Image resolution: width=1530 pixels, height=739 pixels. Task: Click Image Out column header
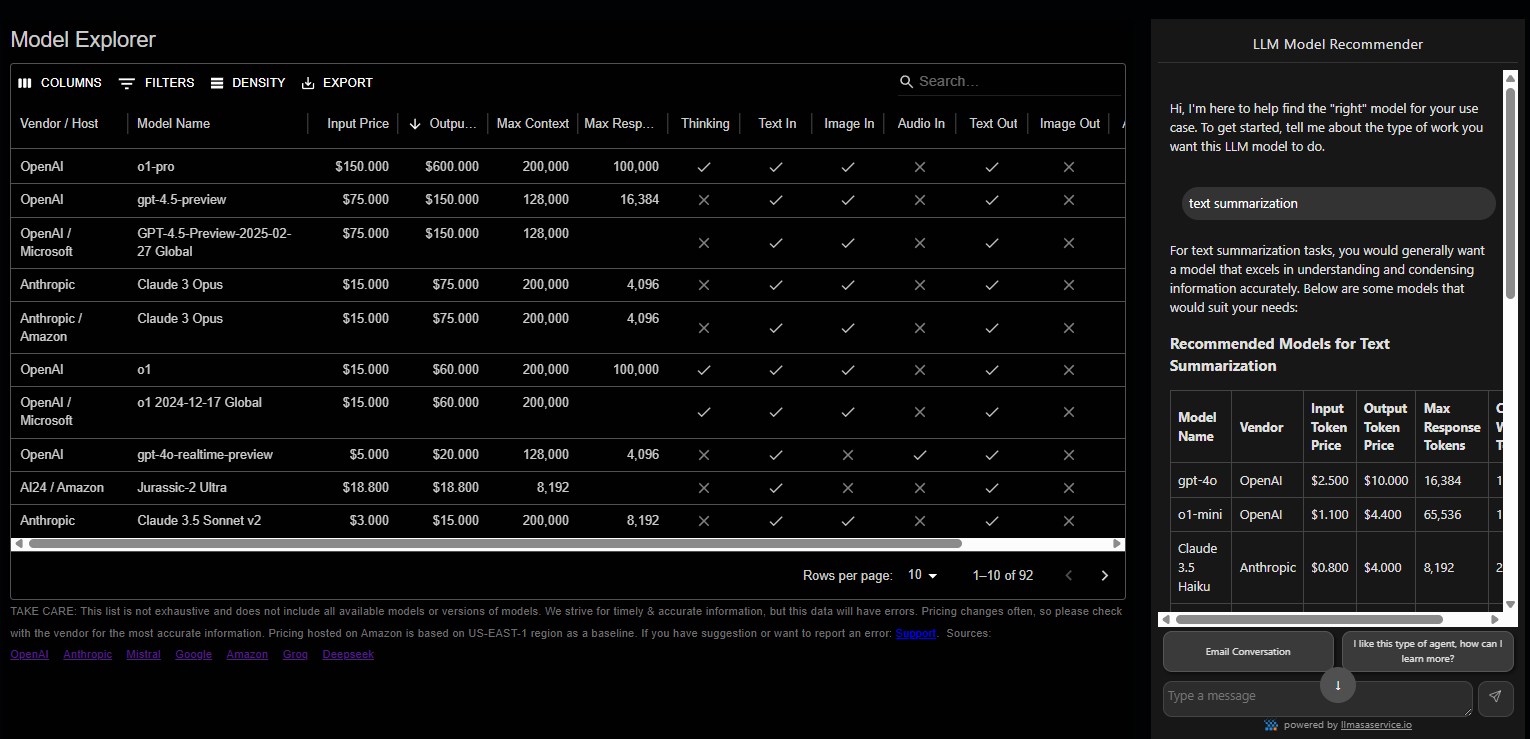(x=1069, y=123)
